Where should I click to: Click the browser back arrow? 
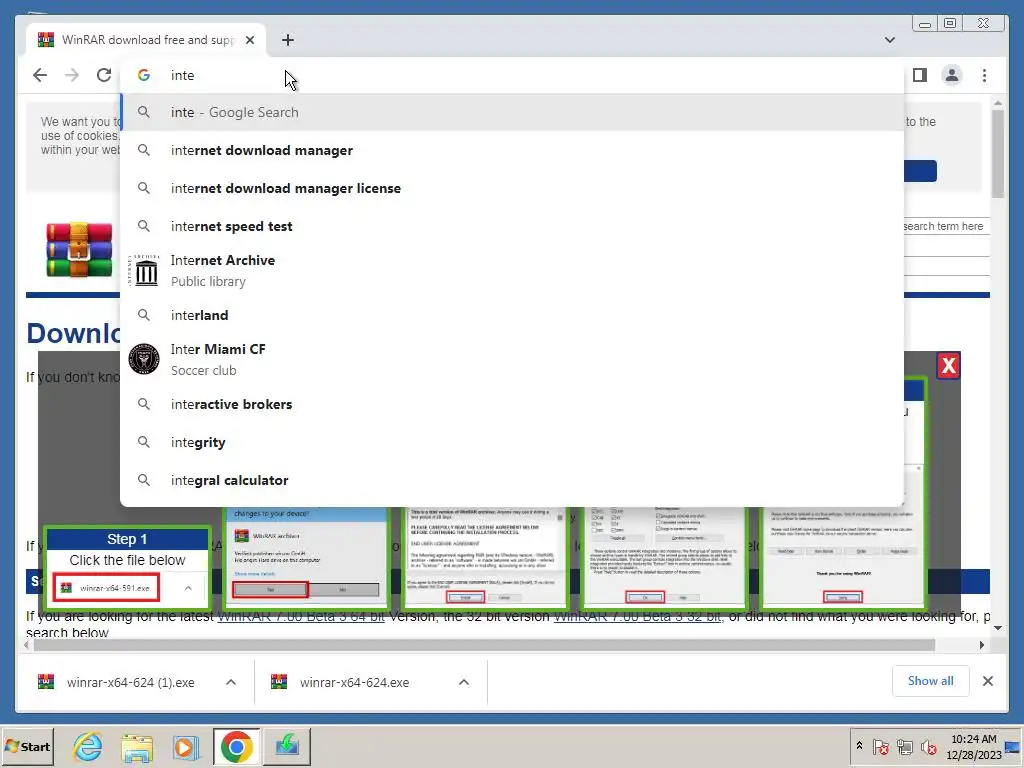(x=40, y=75)
